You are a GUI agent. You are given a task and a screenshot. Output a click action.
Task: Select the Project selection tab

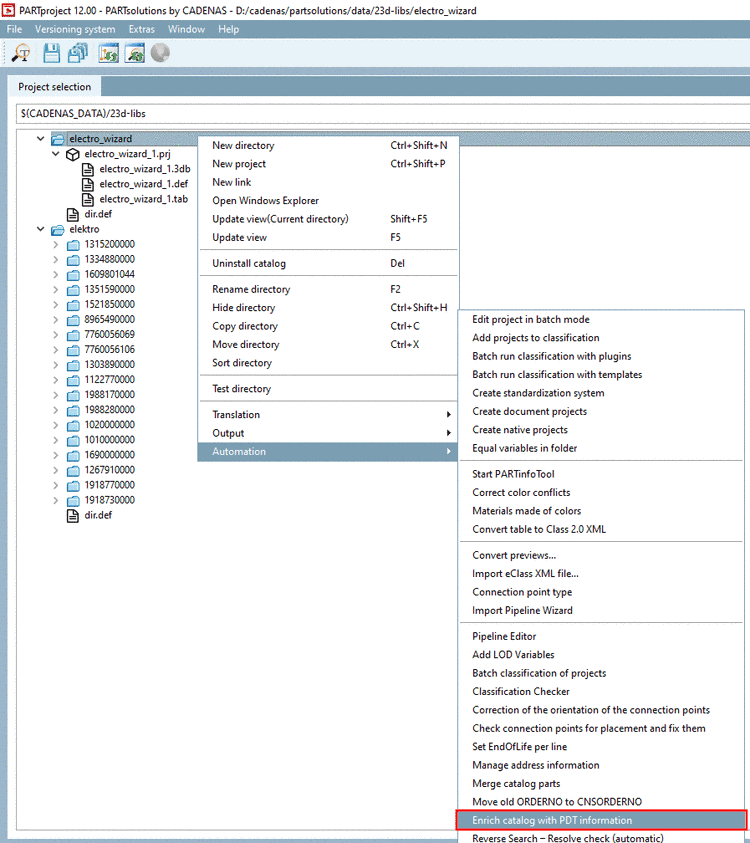(54, 87)
